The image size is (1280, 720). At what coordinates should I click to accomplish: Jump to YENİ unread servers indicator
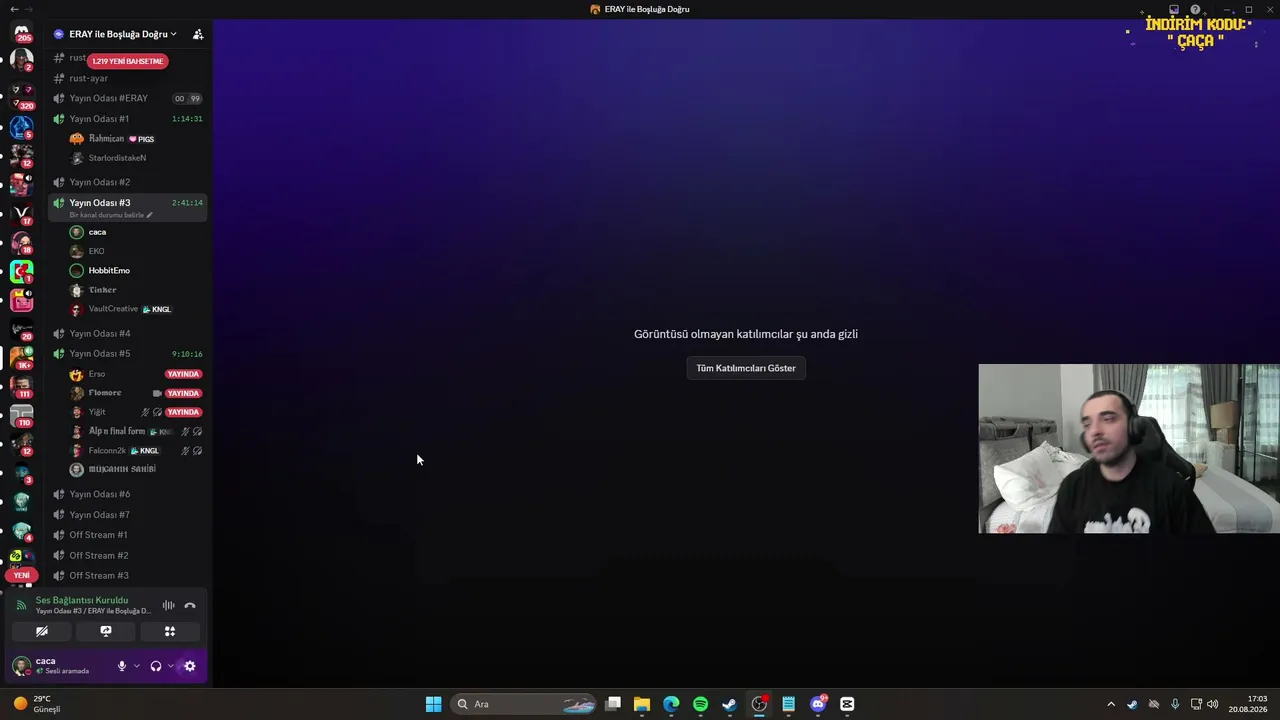pos(22,575)
